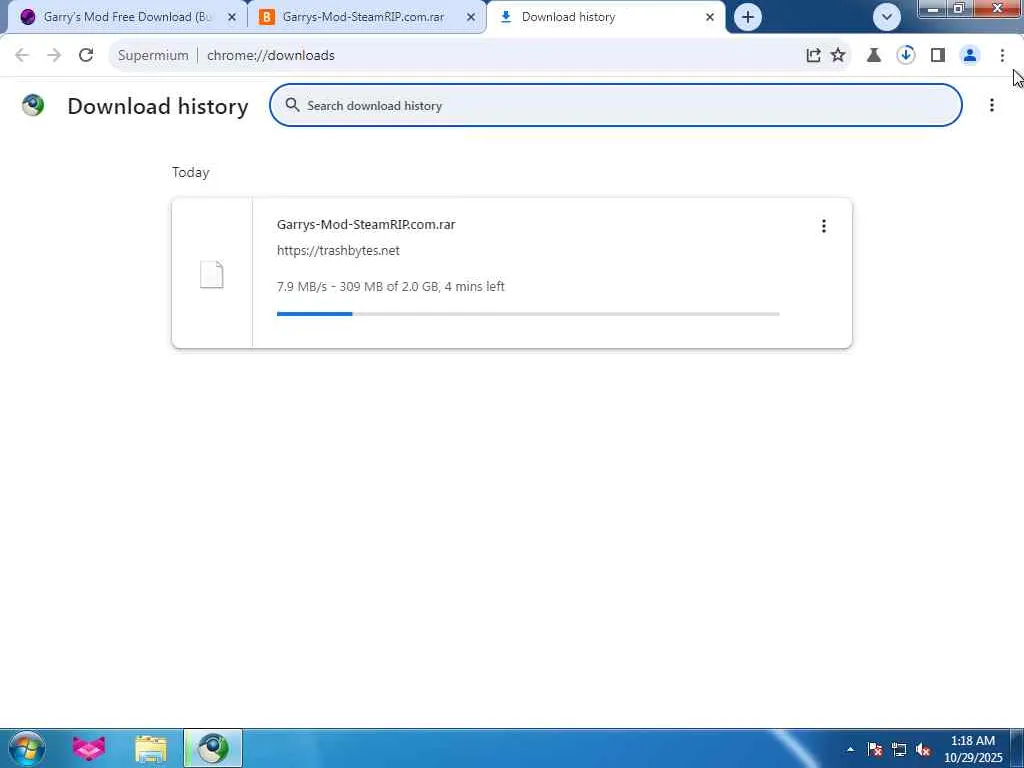The image size is (1024, 768).
Task: Open the Action Center flag icon
Action: click(875, 749)
